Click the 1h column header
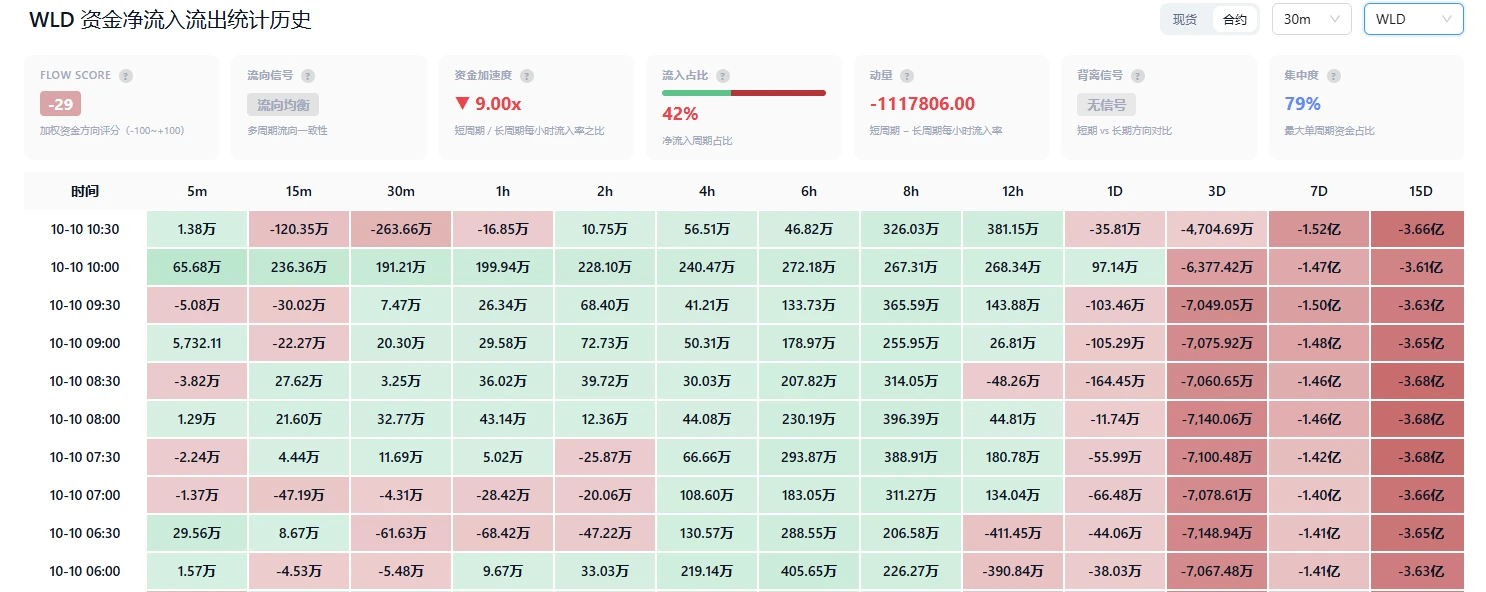Screen dimensions: 1486x592 (503, 191)
